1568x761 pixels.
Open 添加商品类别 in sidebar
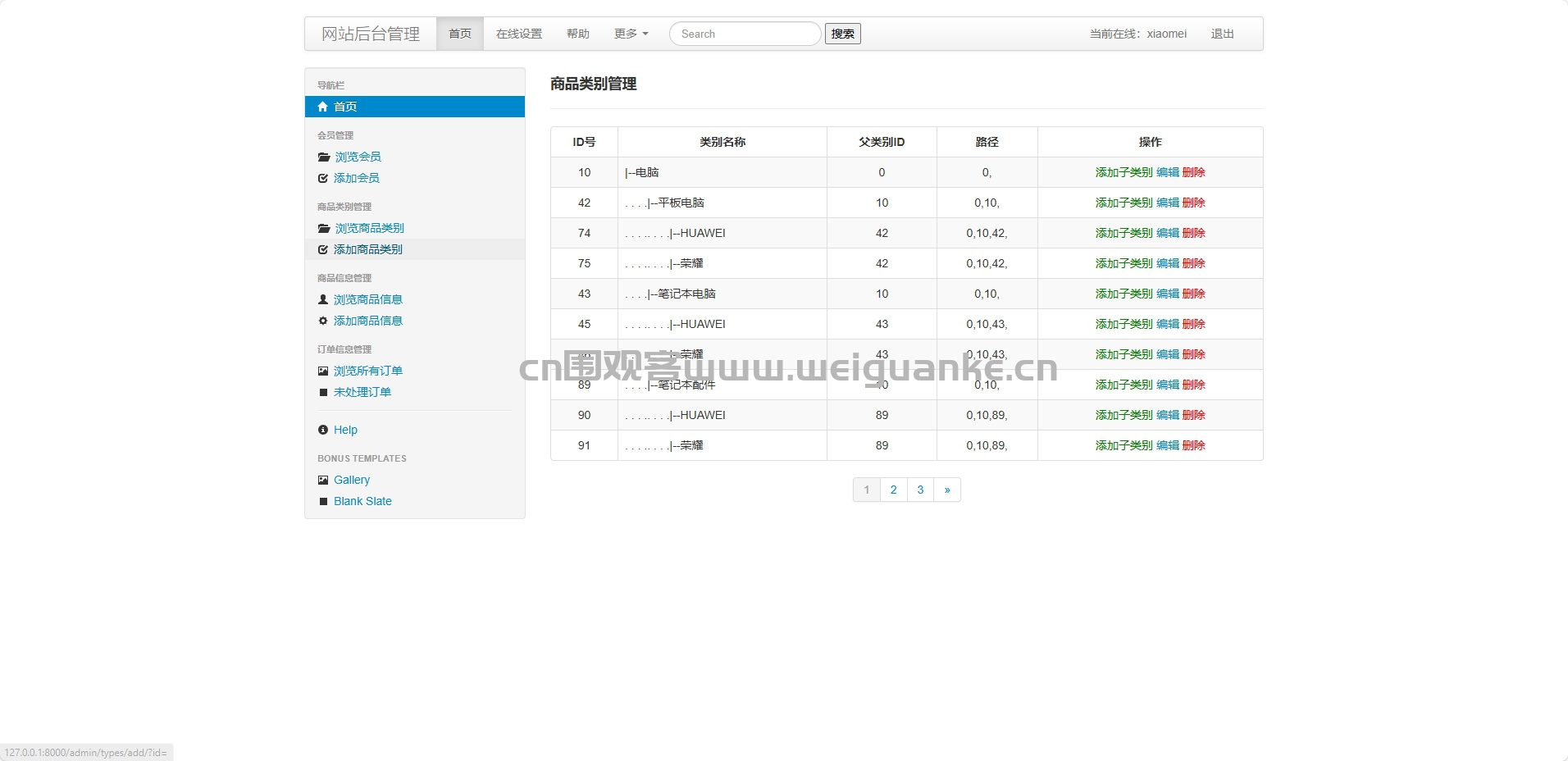coord(368,249)
